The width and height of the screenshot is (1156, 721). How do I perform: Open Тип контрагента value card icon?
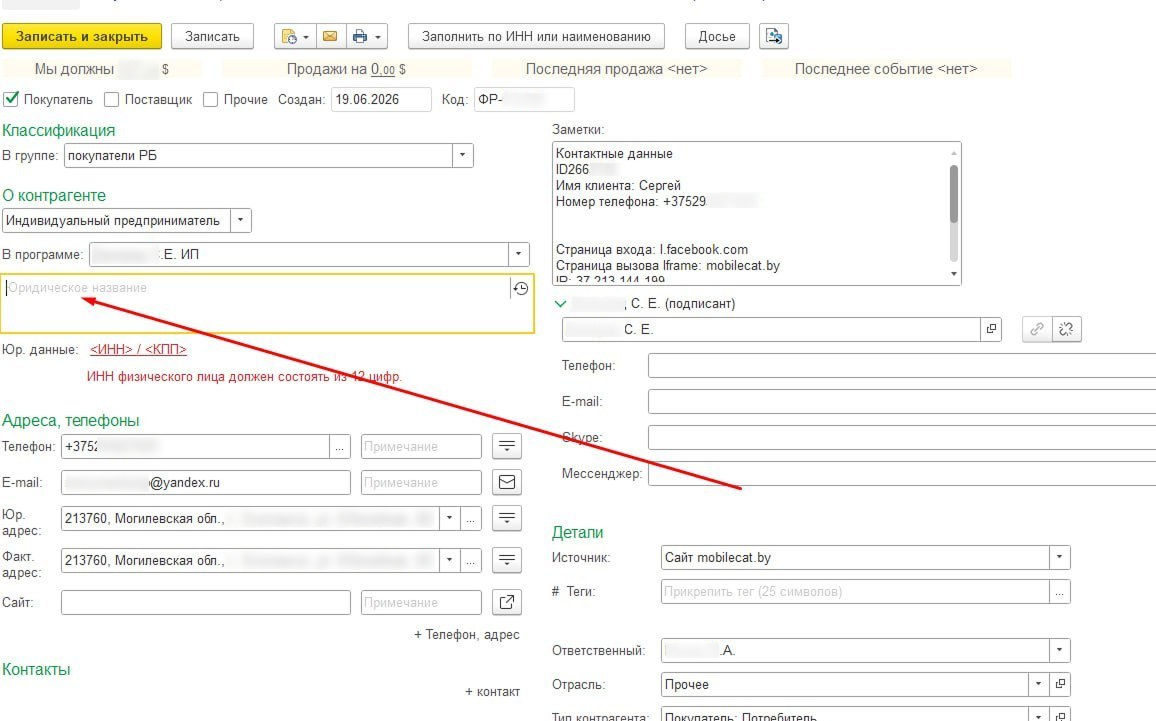1059,715
